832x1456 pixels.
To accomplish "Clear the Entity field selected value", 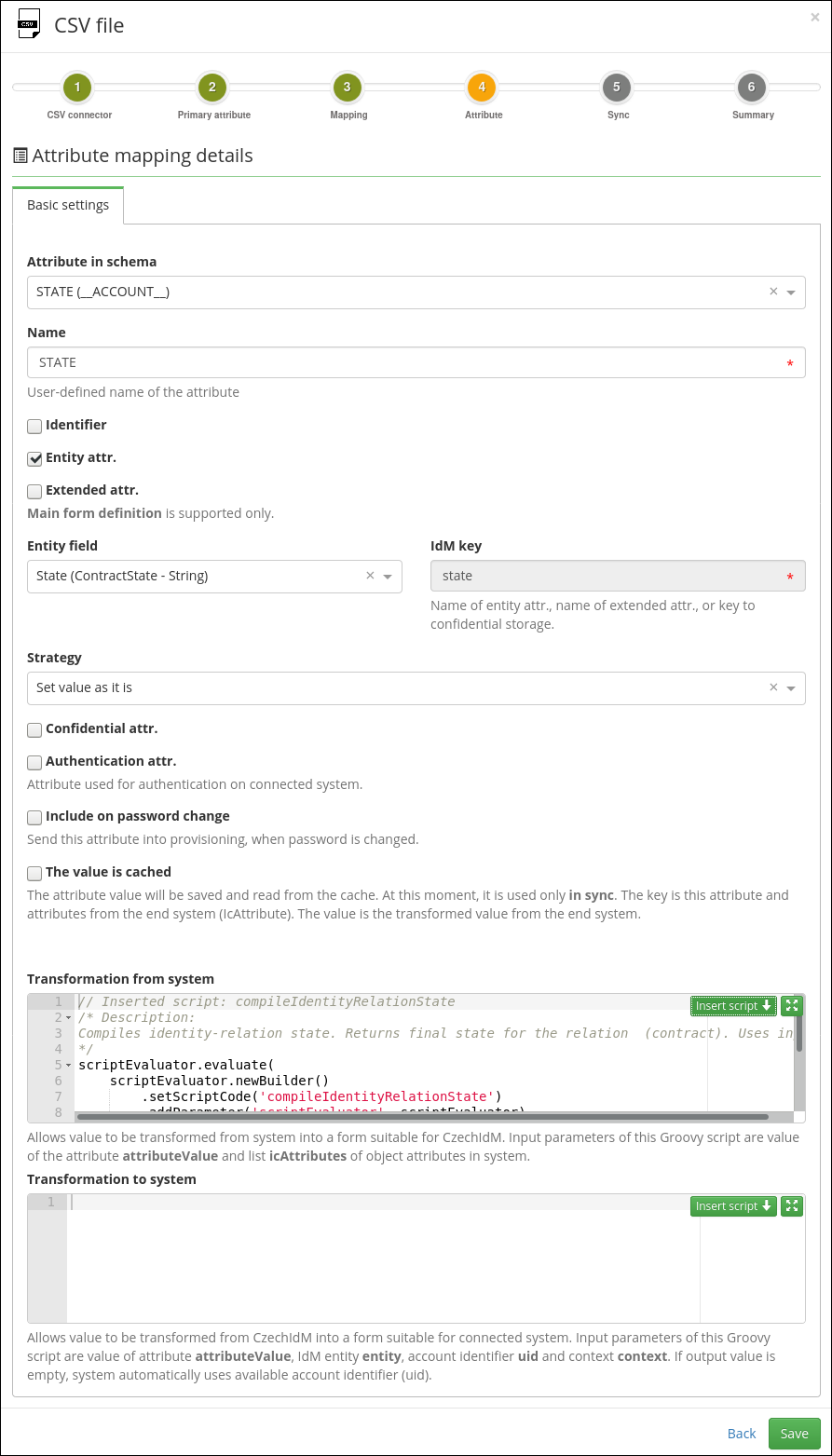I will [370, 576].
